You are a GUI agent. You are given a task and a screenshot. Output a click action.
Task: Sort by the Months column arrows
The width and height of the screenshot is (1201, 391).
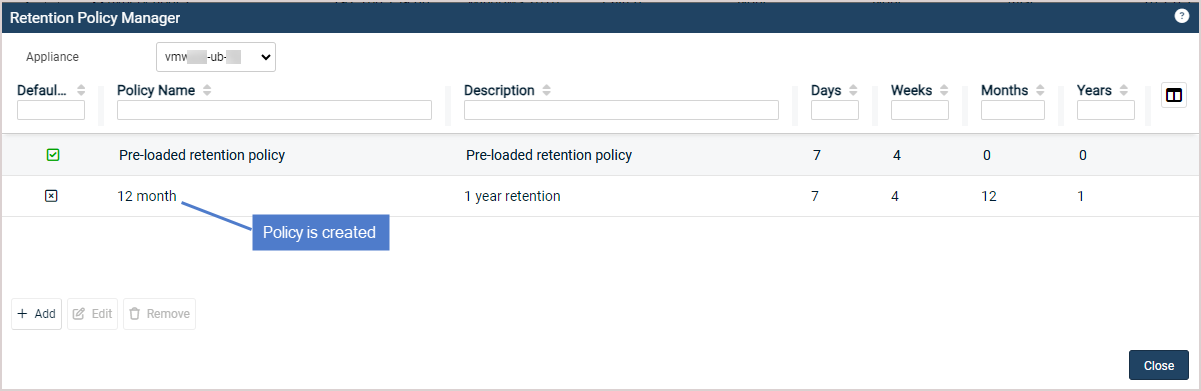[x=1040, y=90]
